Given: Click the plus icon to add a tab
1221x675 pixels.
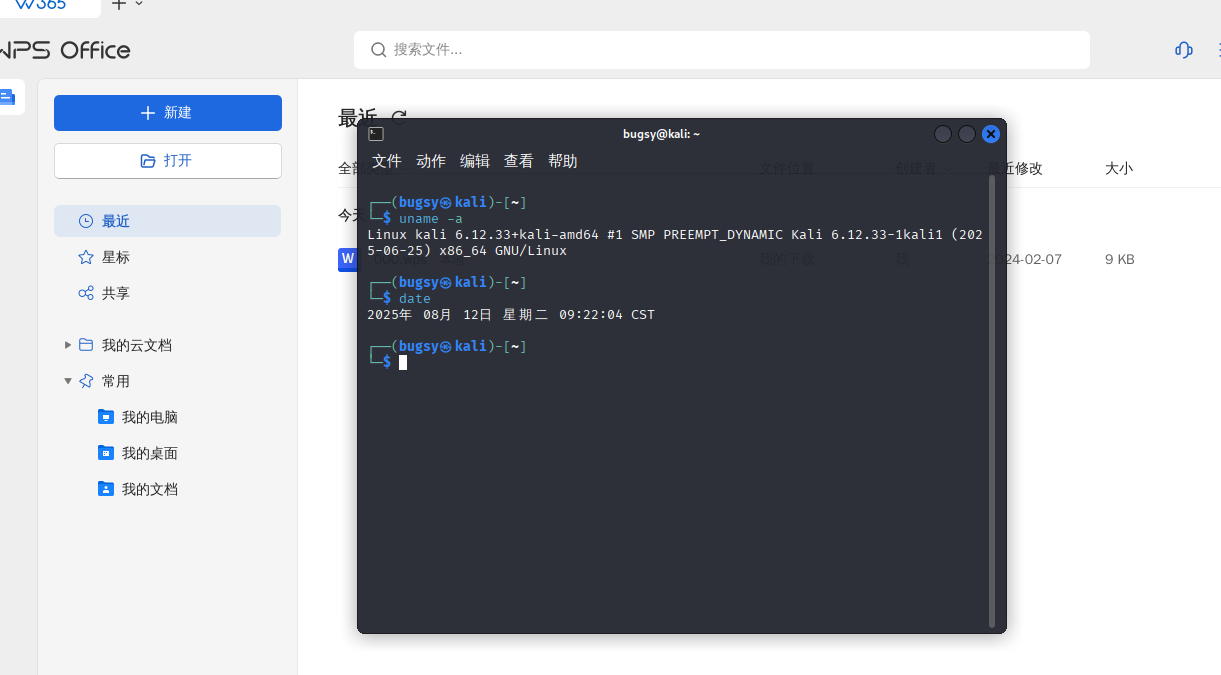Looking at the screenshot, I should pyautogui.click(x=119, y=4).
